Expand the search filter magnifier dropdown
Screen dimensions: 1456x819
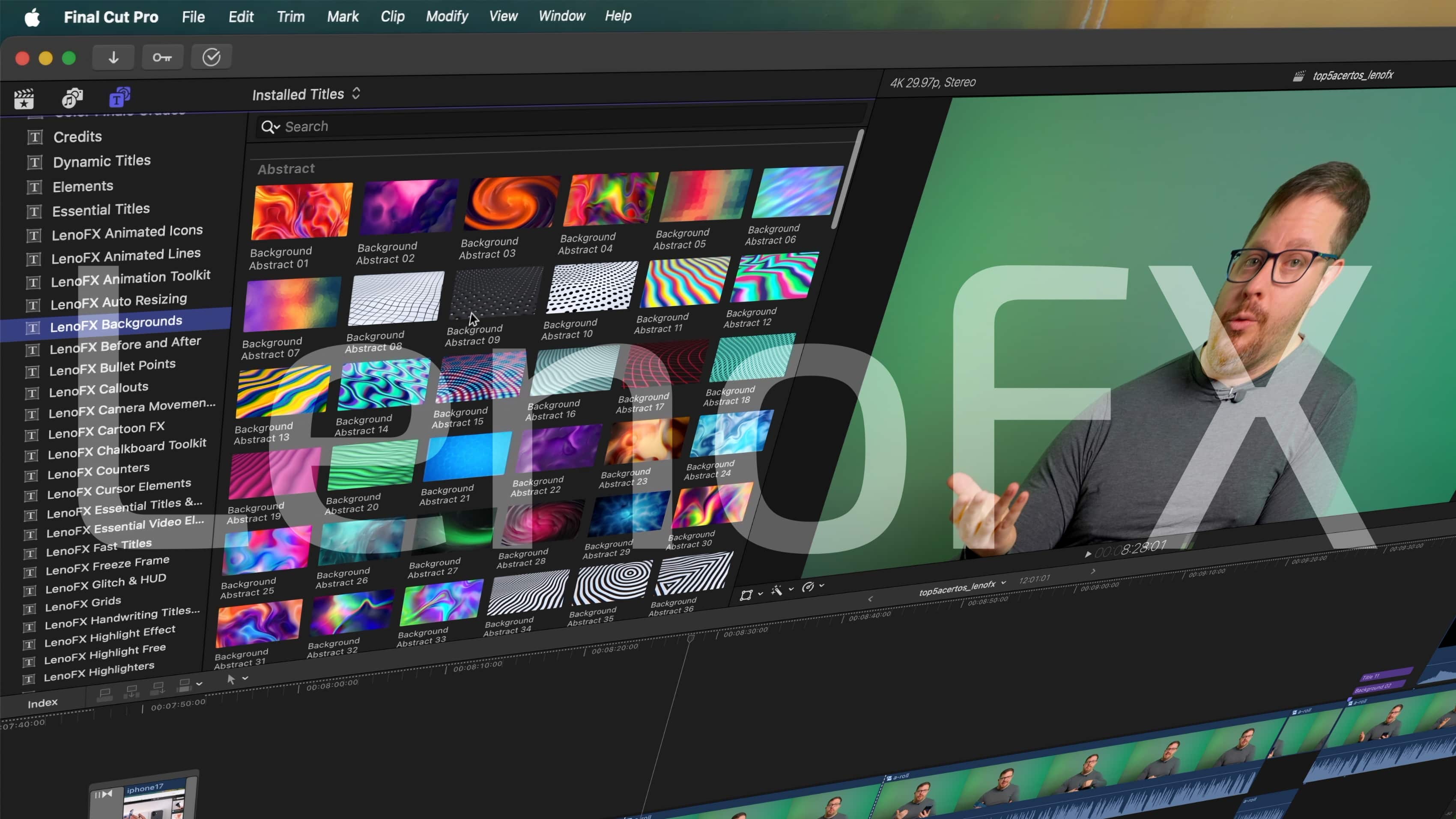click(270, 127)
